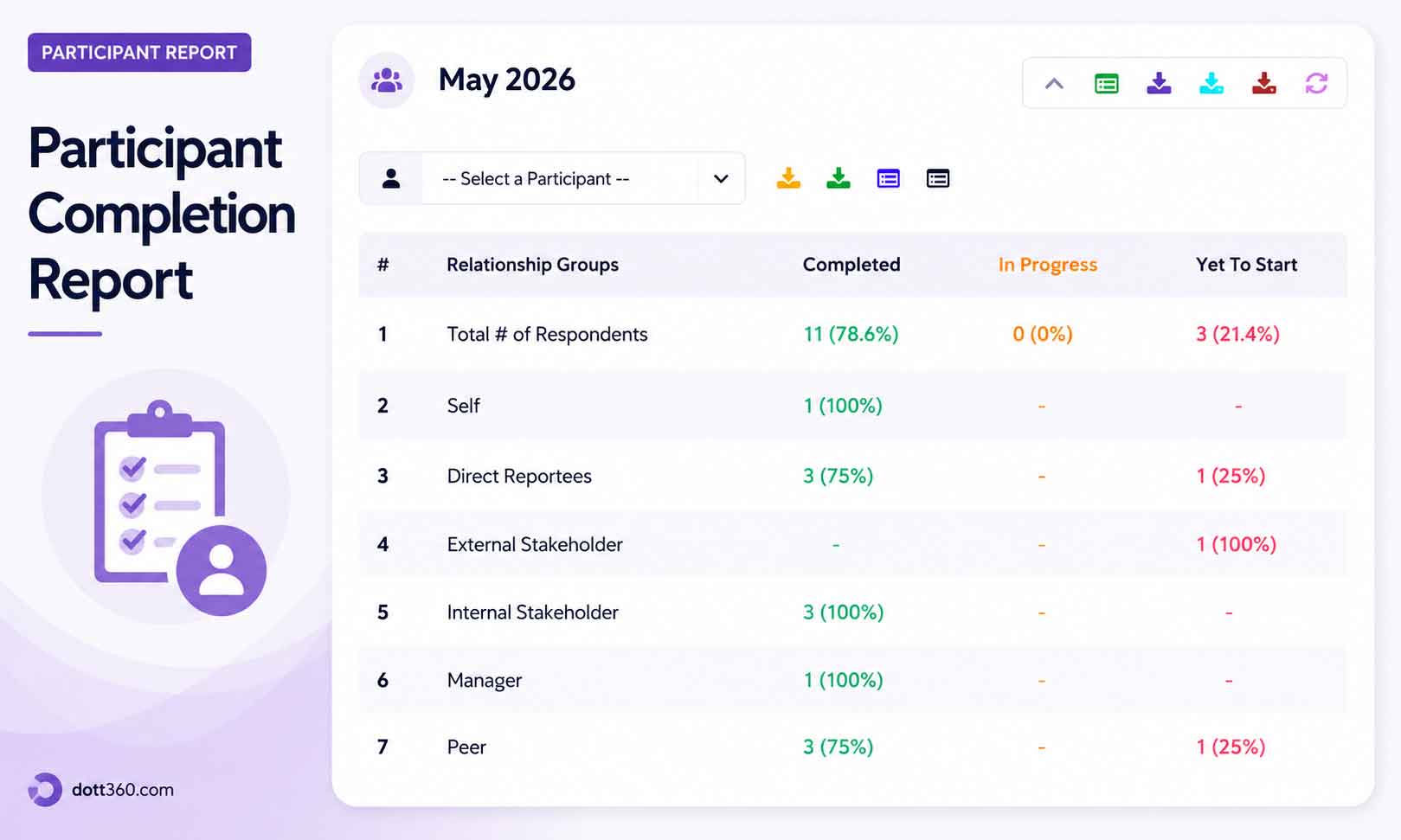Click the red download icon in the top toolbar
The width and height of the screenshot is (1401, 840).
1264,84
